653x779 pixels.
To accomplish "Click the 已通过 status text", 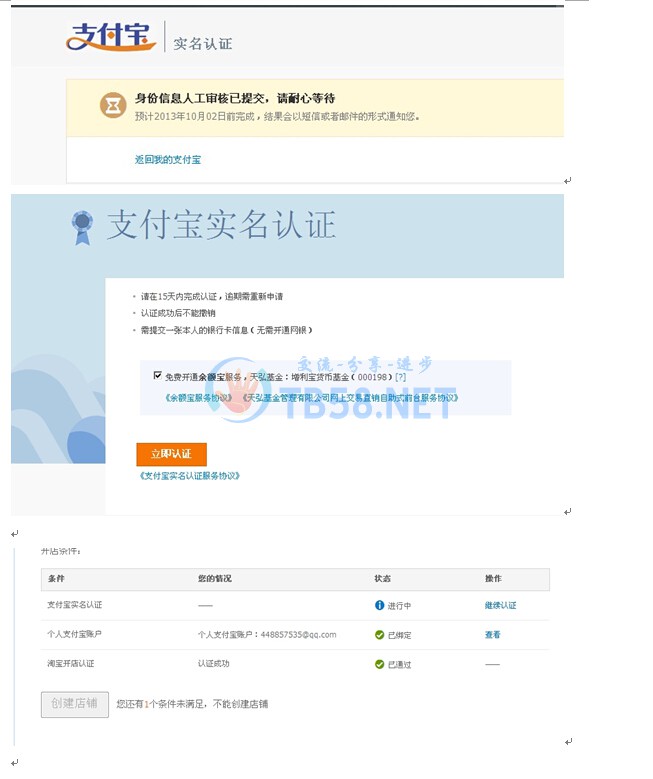I will [399, 665].
